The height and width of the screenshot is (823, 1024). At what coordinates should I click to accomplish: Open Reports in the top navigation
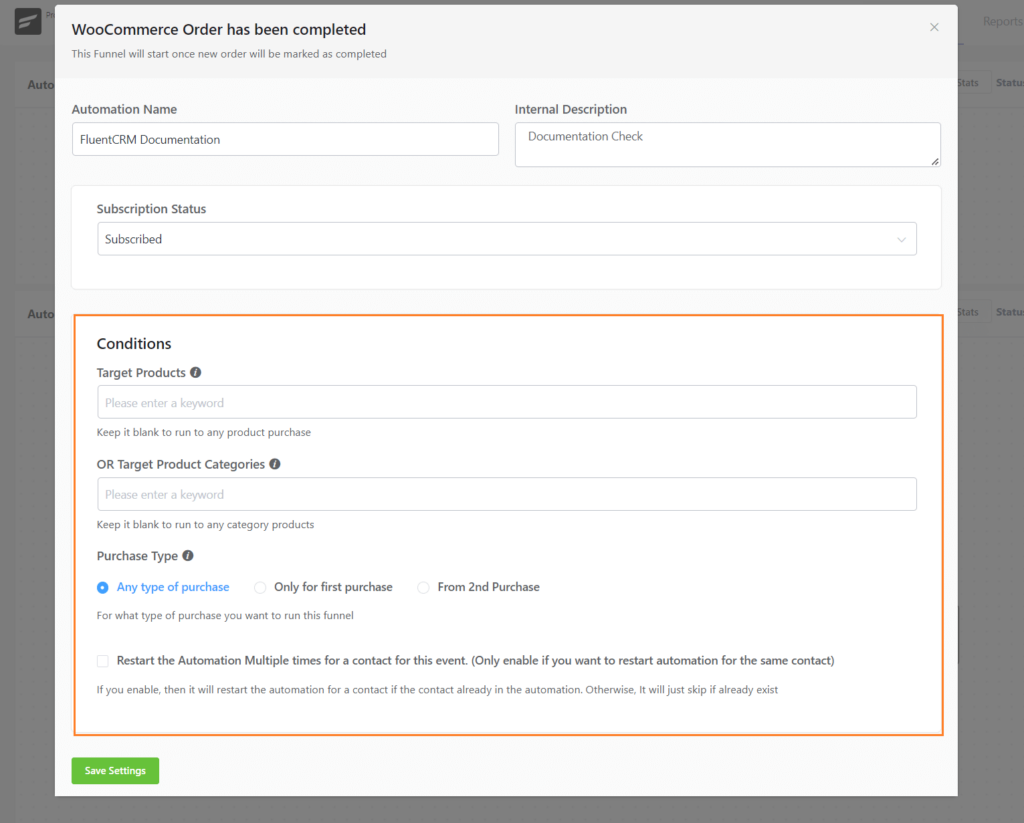(1003, 21)
